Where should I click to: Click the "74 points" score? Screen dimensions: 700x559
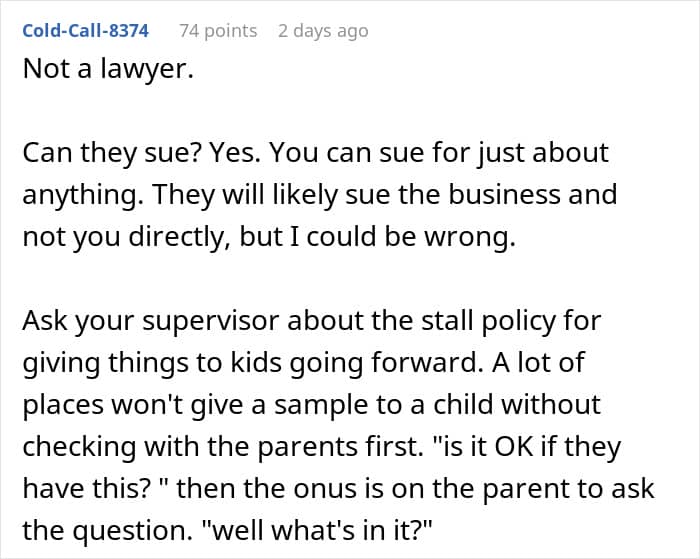click(x=217, y=31)
